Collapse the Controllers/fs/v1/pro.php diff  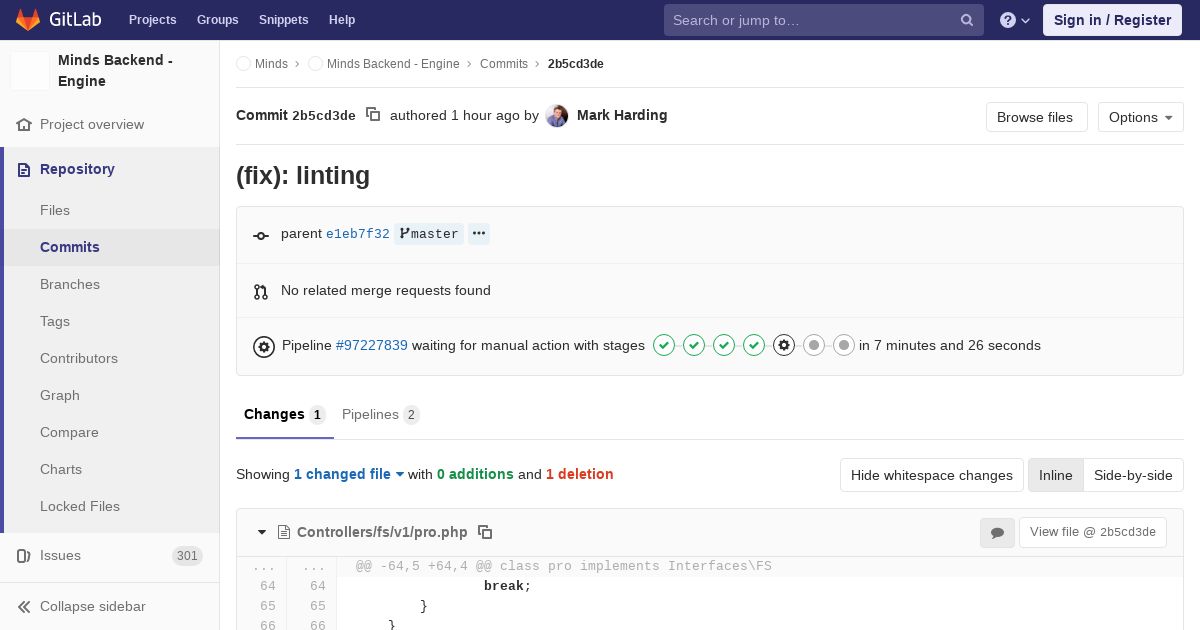click(x=262, y=532)
